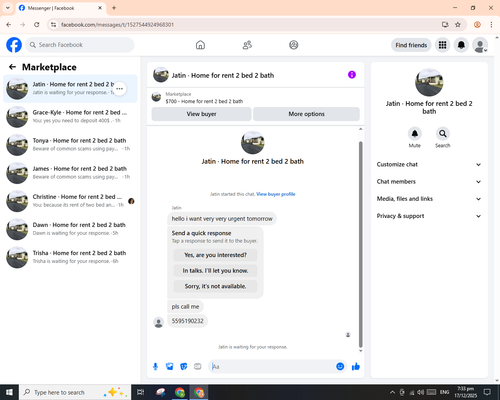Open emoji picker in message box
The width and height of the screenshot is (500, 400).
point(340,367)
